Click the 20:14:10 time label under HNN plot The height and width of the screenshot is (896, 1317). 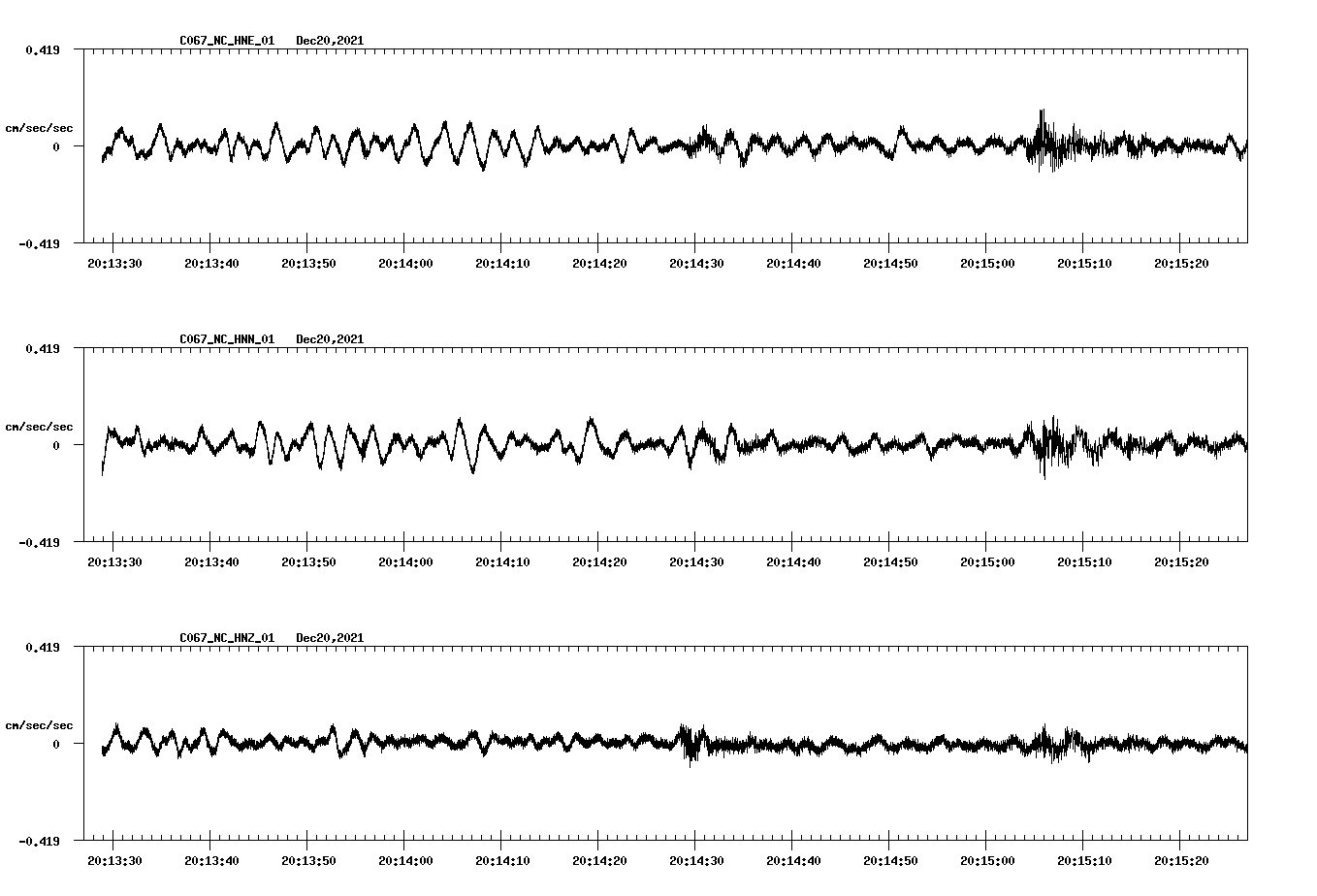(502, 561)
